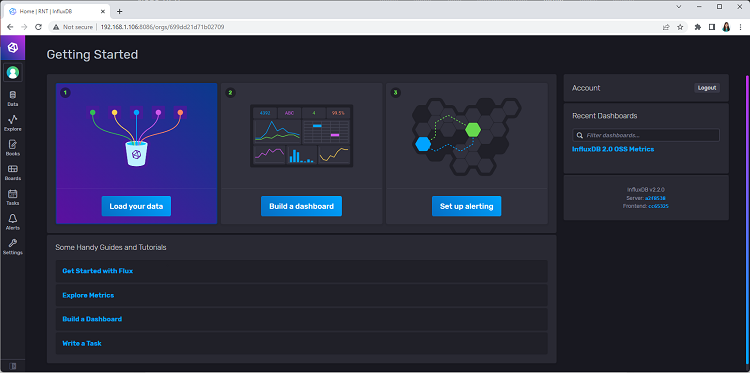Reload the page with refresh icon
This screenshot has height=373, width=750.
39,27
